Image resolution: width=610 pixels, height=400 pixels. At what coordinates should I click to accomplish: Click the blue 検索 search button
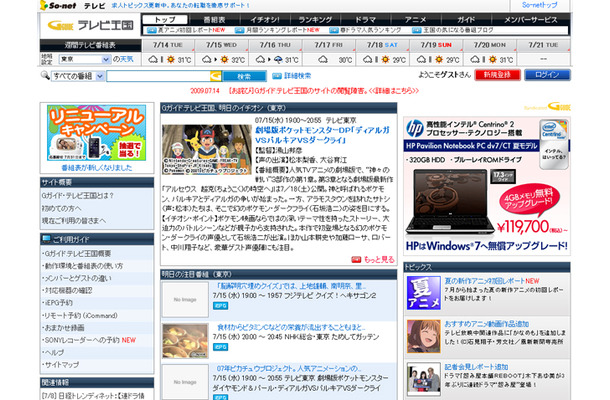click(x=244, y=76)
